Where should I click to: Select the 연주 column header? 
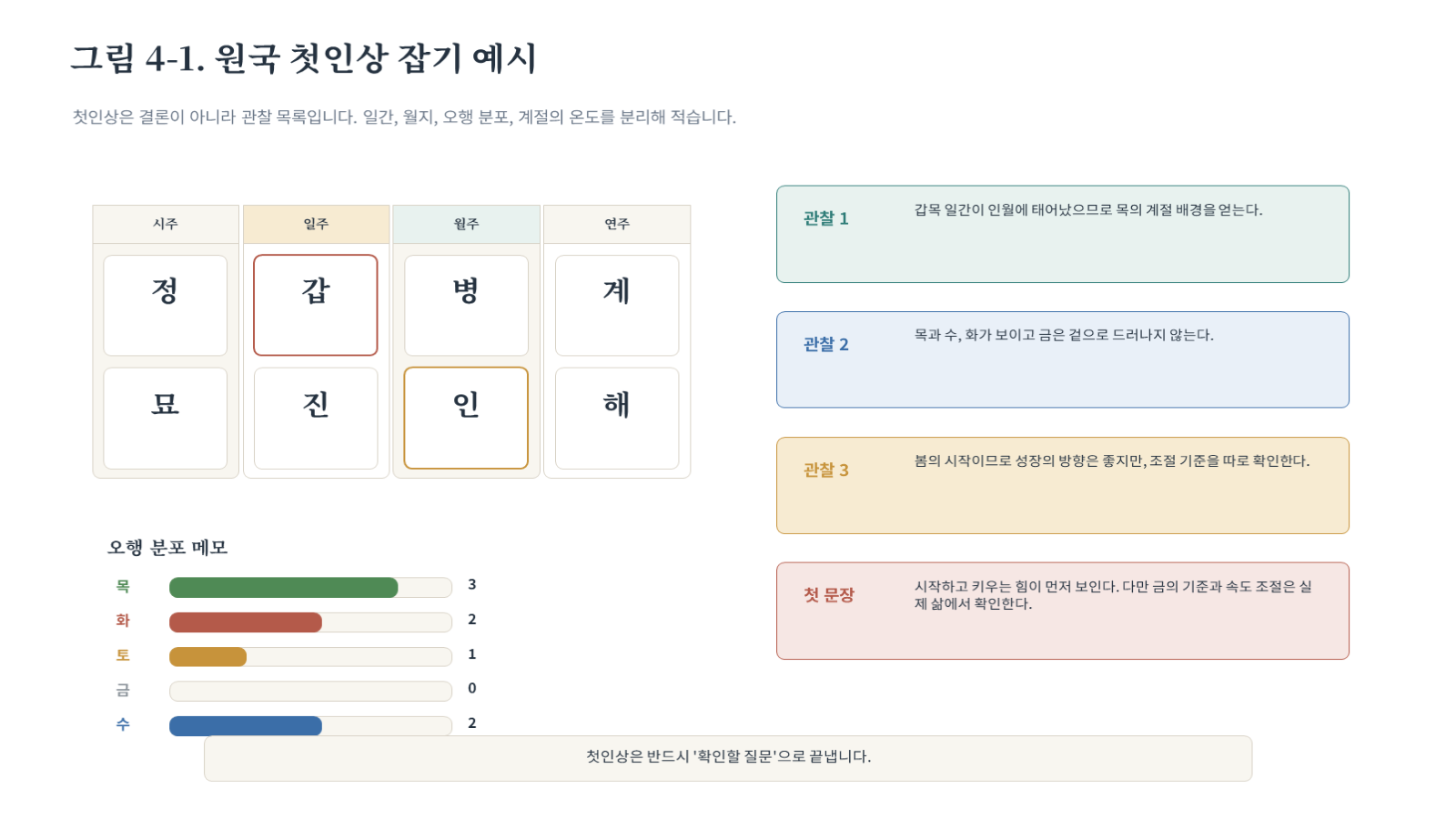pos(617,224)
